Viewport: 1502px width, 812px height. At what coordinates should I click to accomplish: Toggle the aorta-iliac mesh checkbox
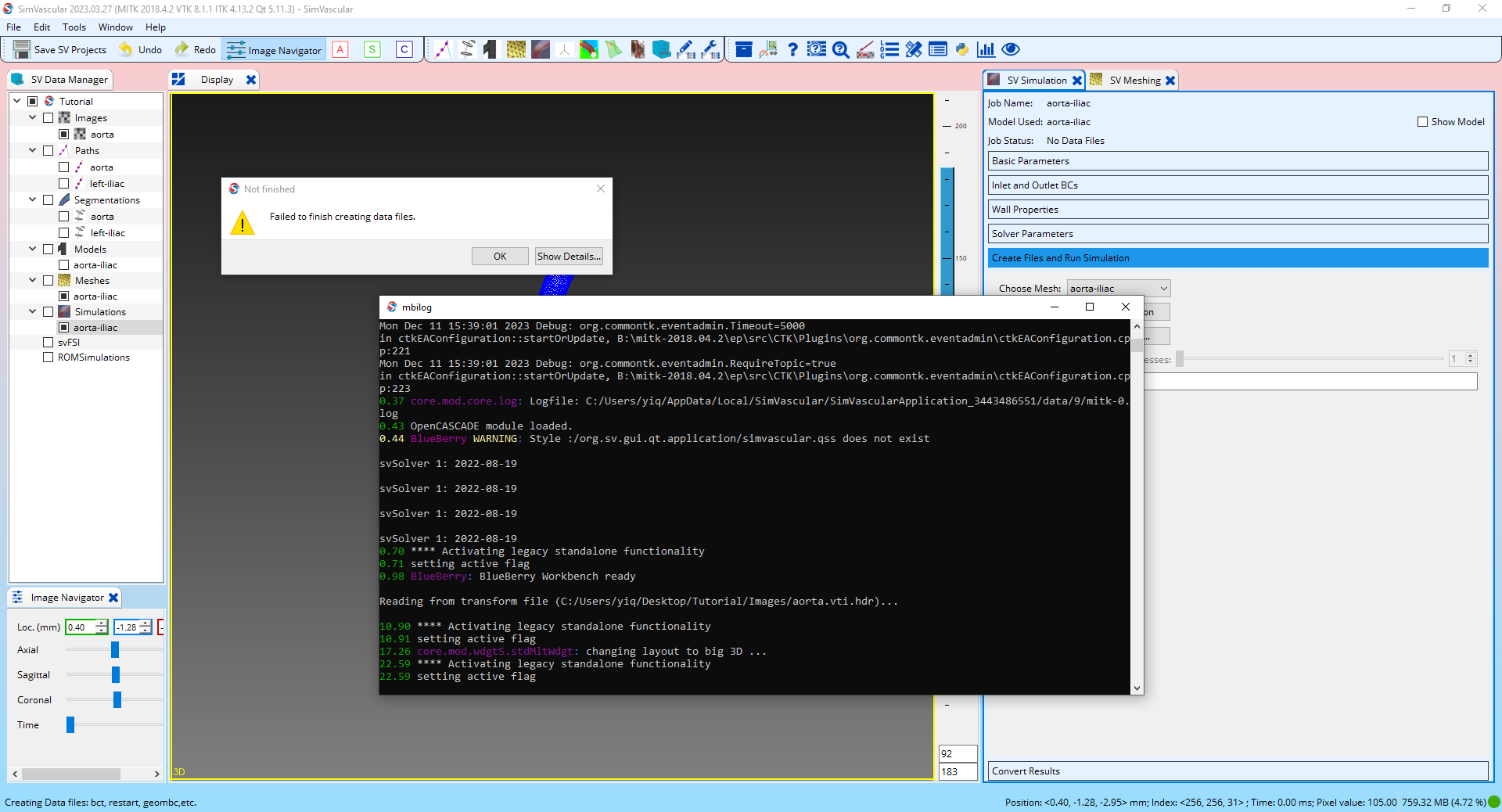pyautogui.click(x=64, y=296)
